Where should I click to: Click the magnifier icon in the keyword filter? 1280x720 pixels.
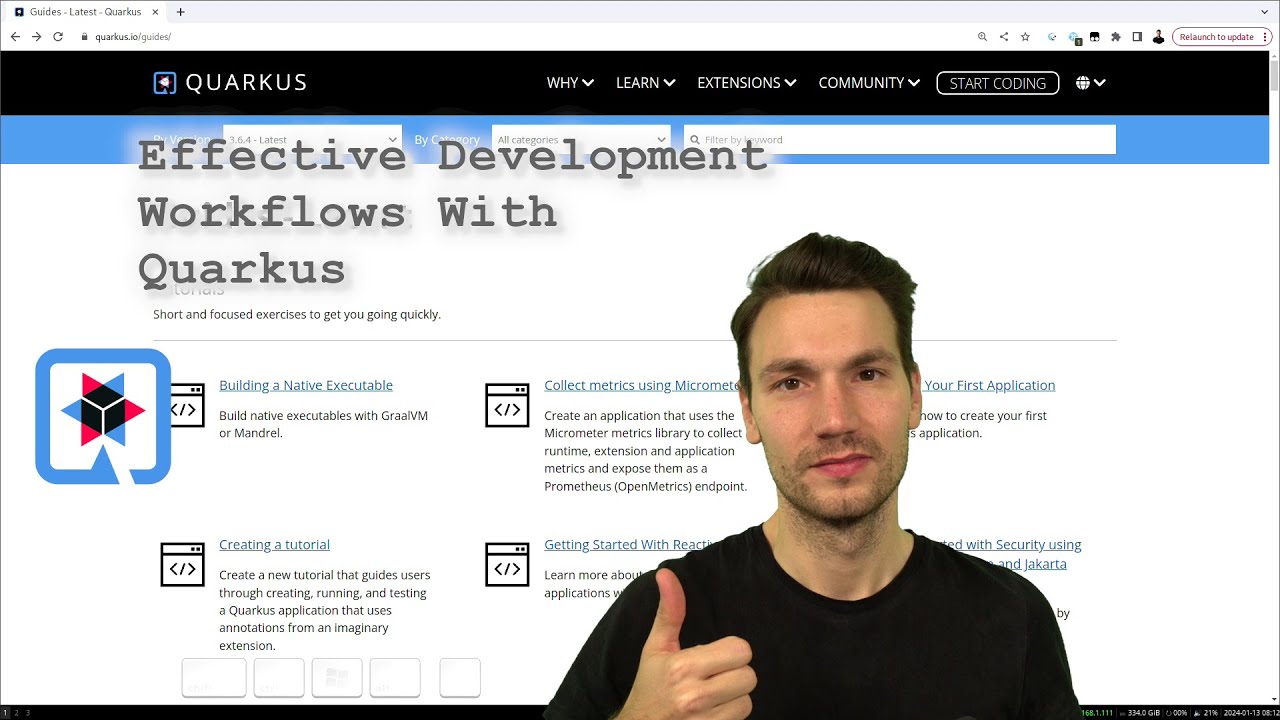coord(695,140)
